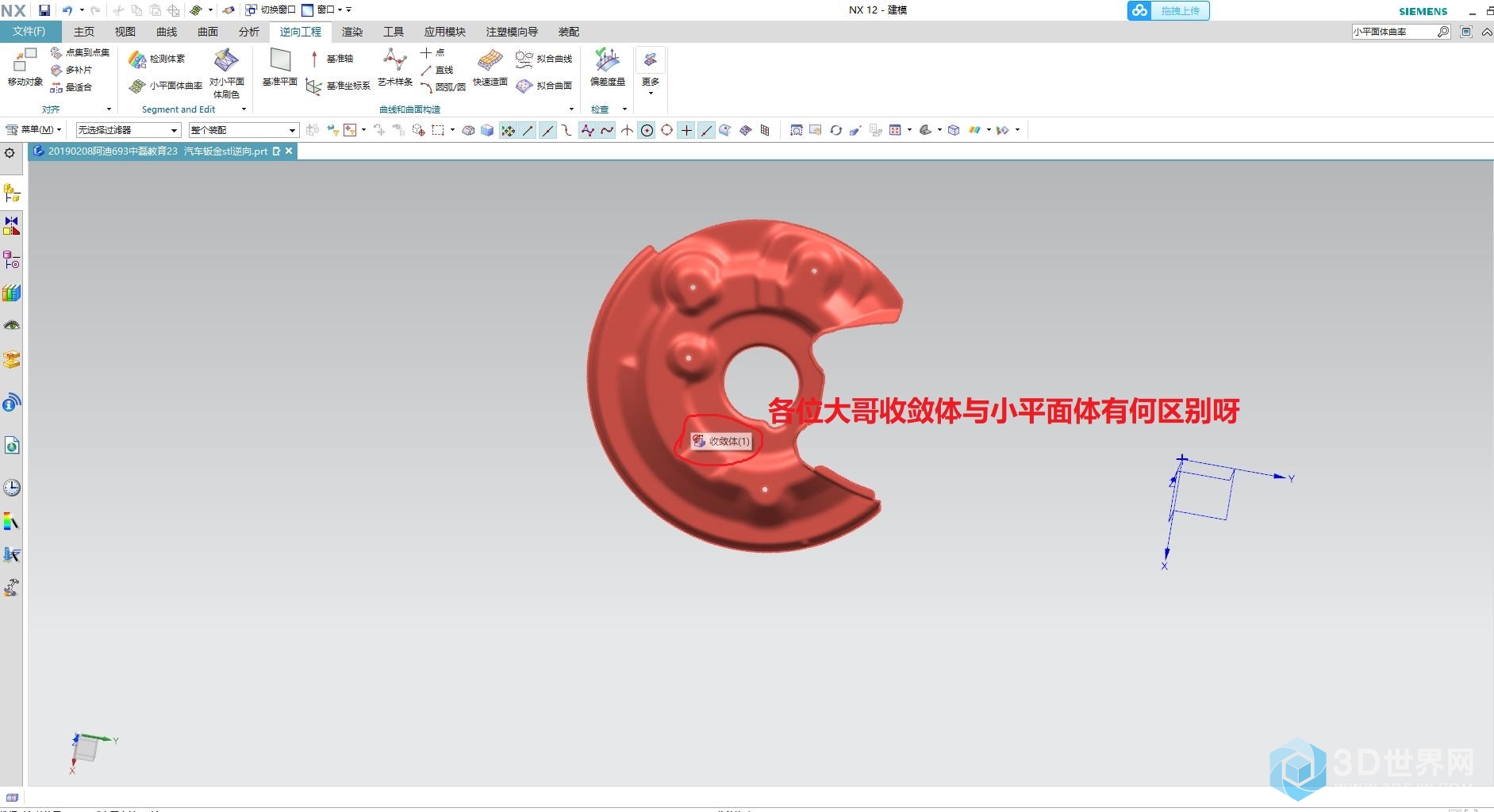The image size is (1494, 812).
Task: Click the Switch Window (切换窗口) button
Action: point(271,10)
